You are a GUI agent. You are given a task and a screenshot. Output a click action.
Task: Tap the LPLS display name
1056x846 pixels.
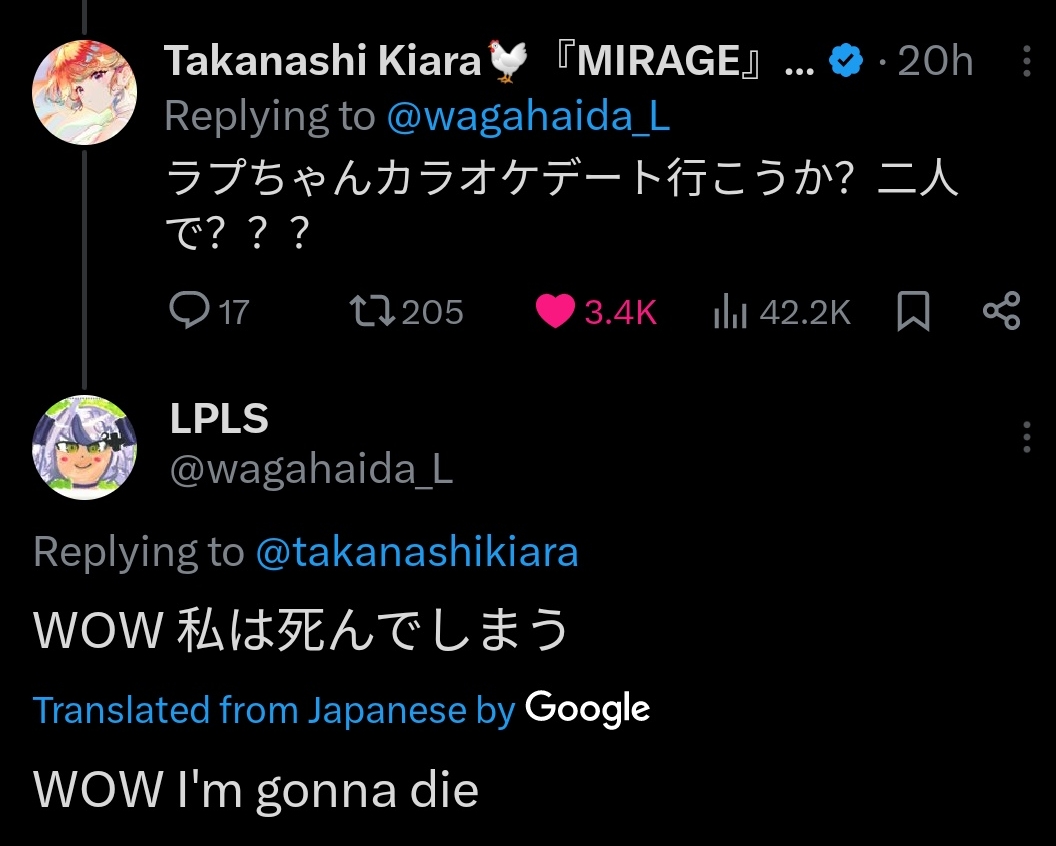click(x=219, y=420)
